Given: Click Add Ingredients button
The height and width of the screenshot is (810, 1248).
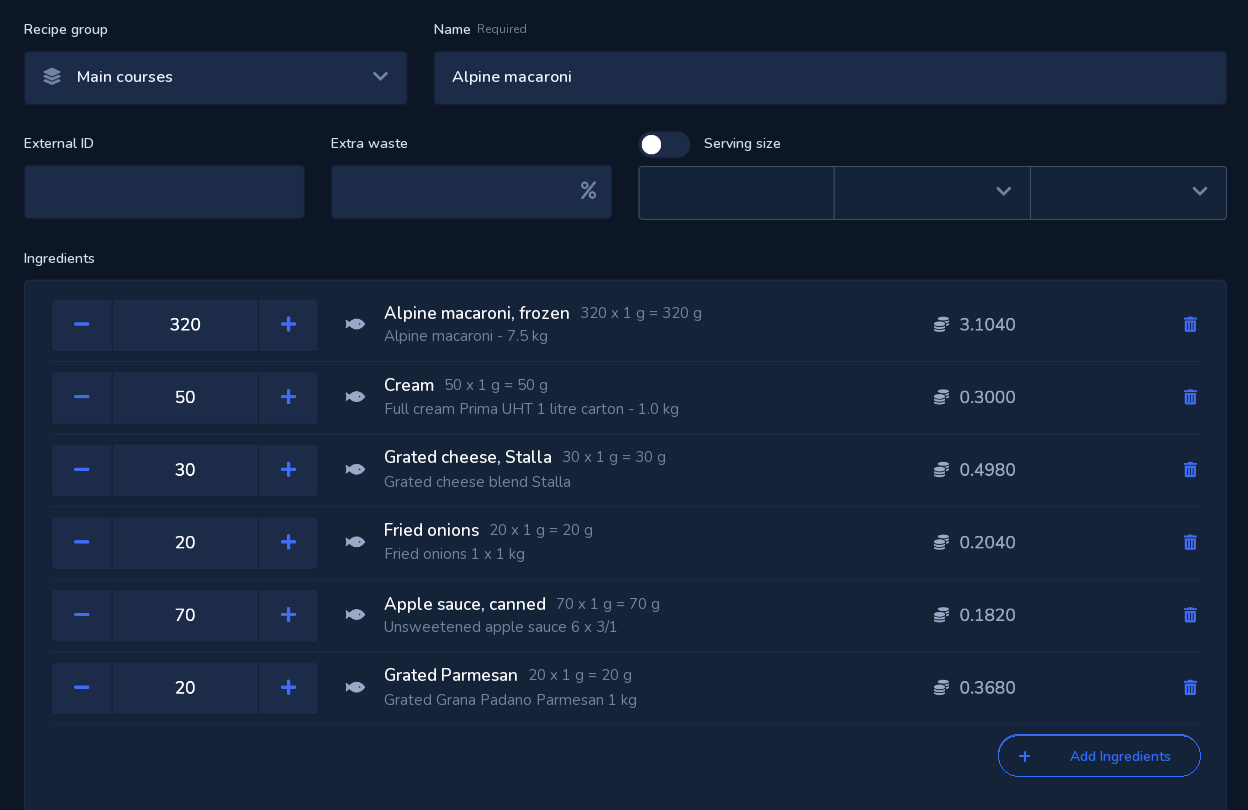Looking at the screenshot, I should 1099,756.
